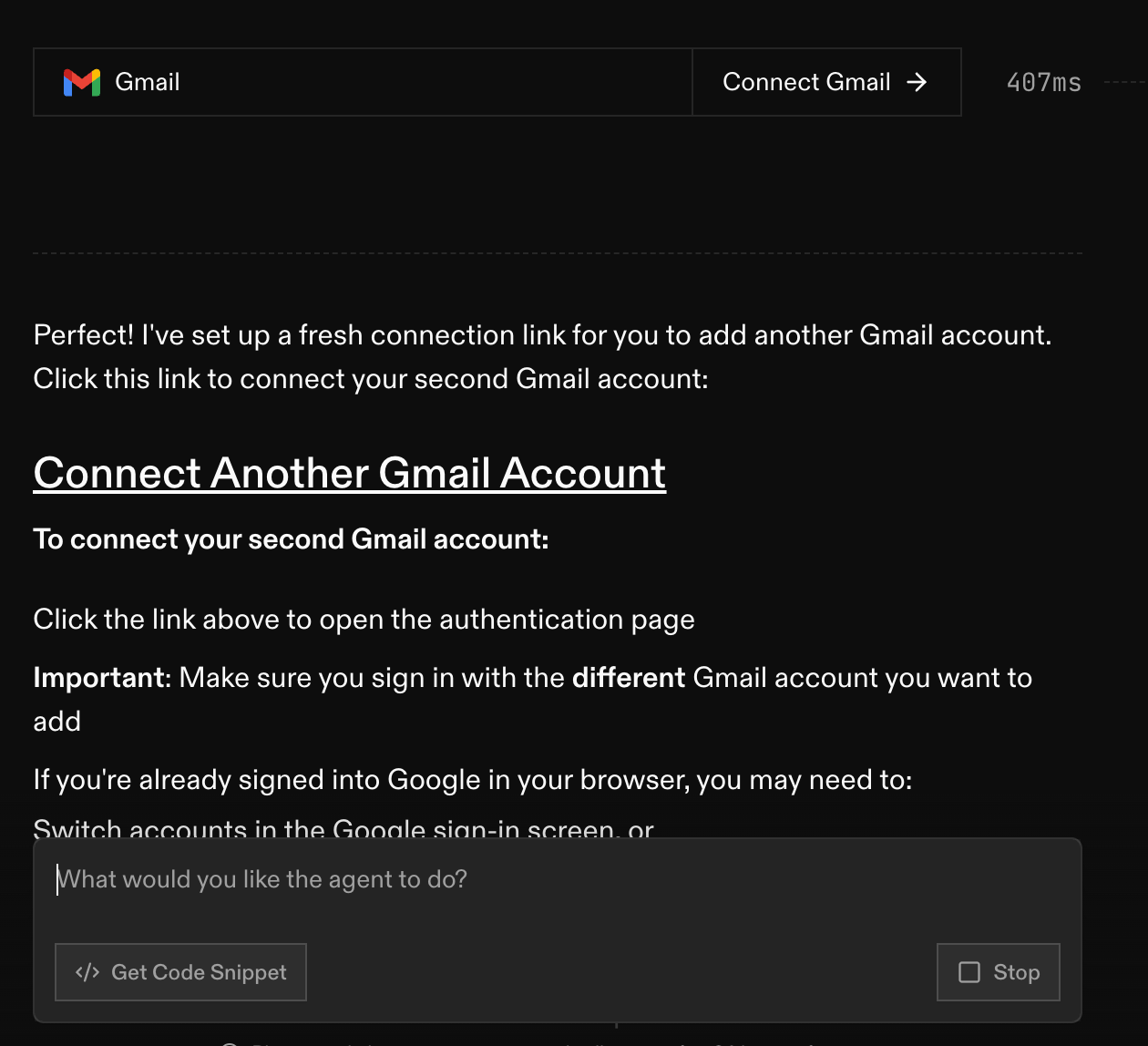Image resolution: width=1148 pixels, height=1046 pixels.
Task: Stop the running agent
Action: coord(999,972)
